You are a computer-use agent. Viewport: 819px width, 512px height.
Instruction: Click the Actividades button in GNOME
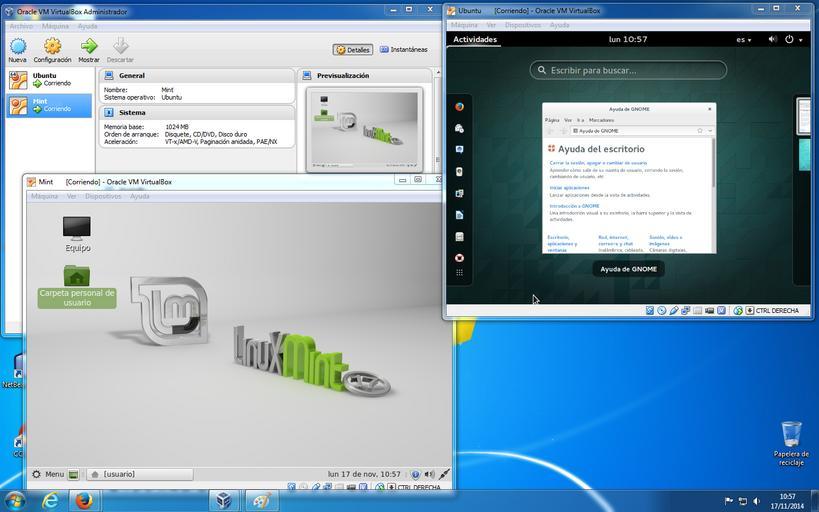tap(475, 40)
